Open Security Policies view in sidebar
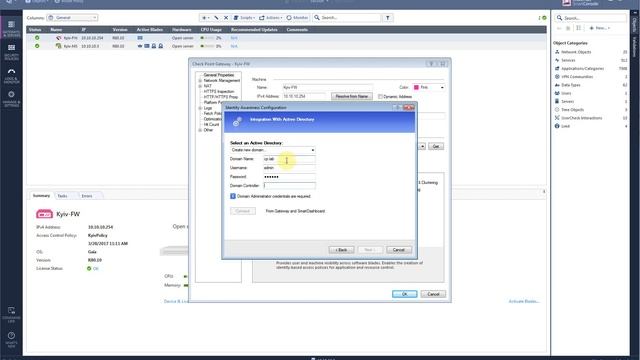 (x=11, y=51)
